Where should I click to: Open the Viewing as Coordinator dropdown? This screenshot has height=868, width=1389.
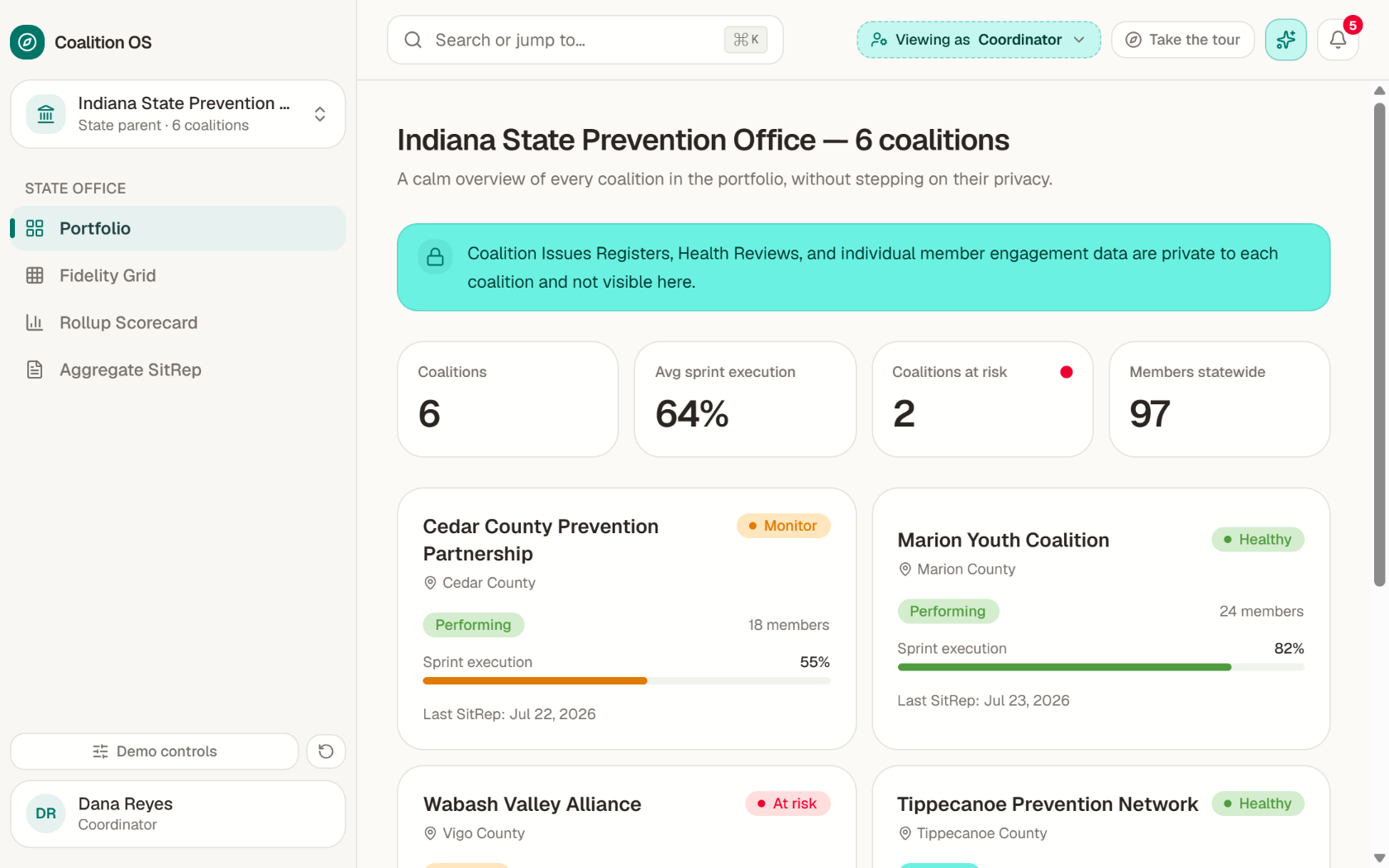click(979, 40)
